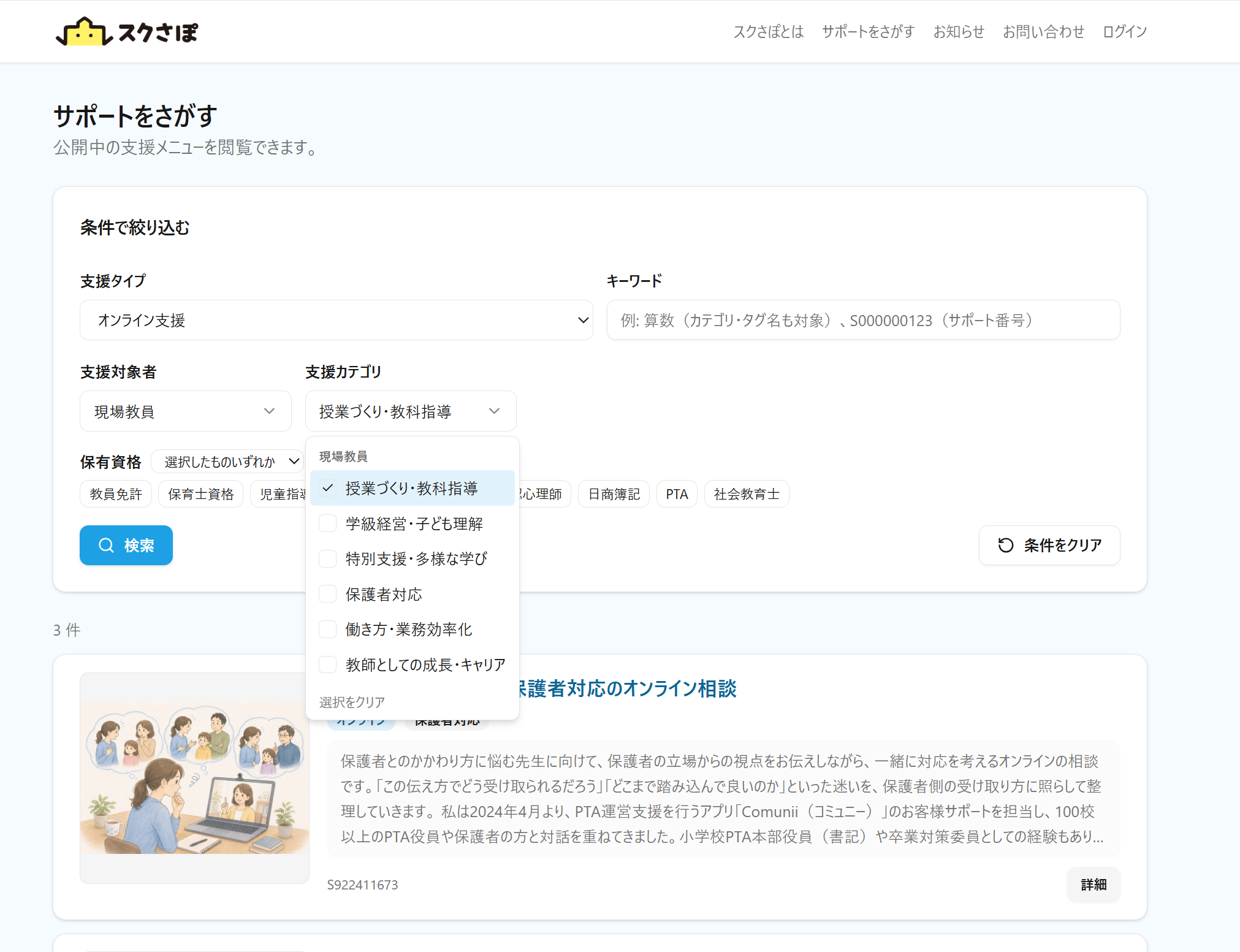Viewport: 1240px width, 952px height.
Task: Select the 日商簿記 qualification tag
Action: 614,494
